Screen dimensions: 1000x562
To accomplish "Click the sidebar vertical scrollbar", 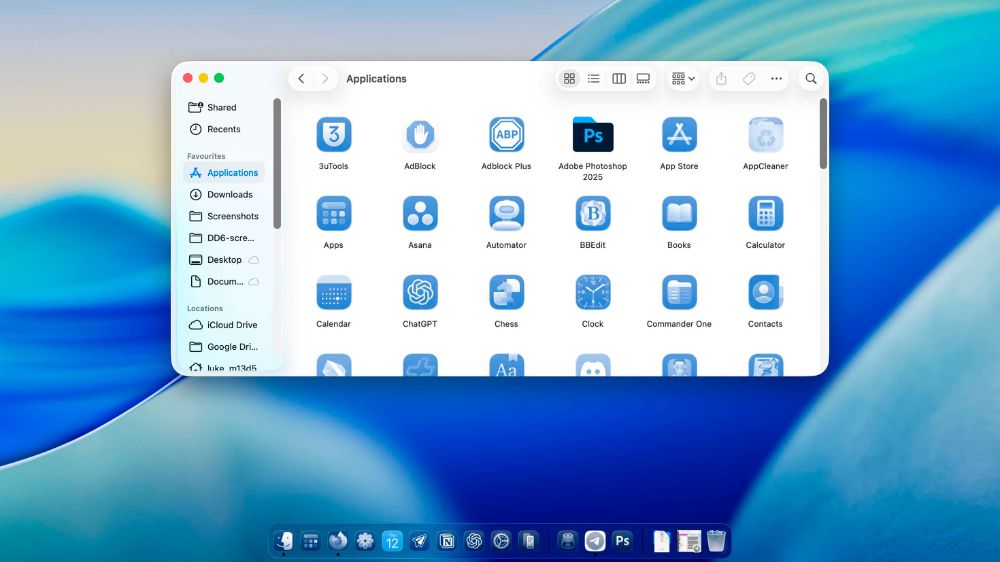I will coord(277,163).
